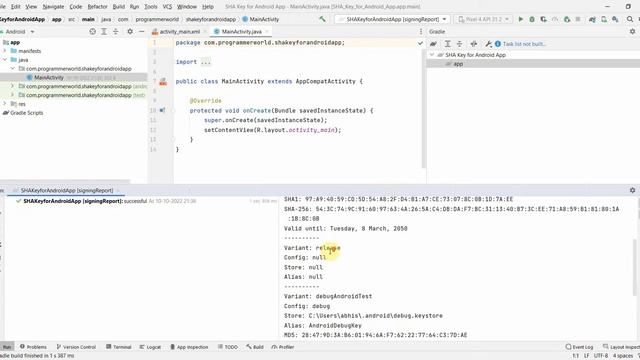This screenshot has height=360, width=640.
Task: Collapse all in the Gradle panel
Action: point(459,44)
